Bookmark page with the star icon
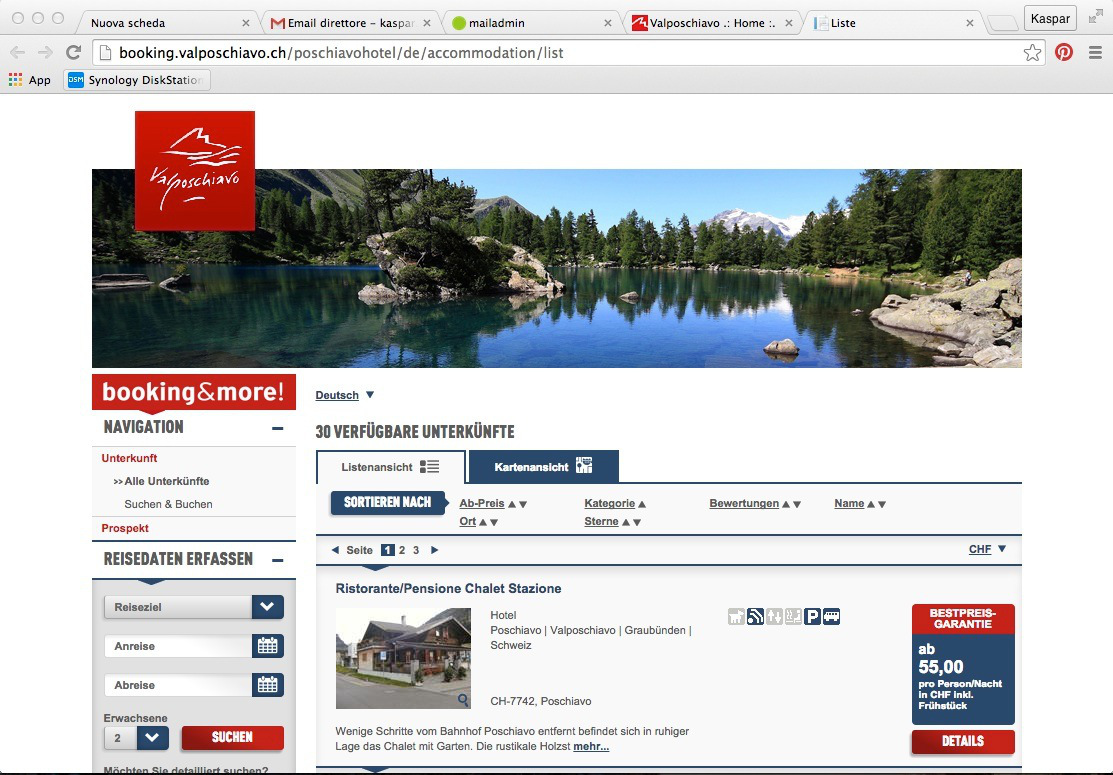The height and width of the screenshot is (775, 1113). click(x=1032, y=52)
